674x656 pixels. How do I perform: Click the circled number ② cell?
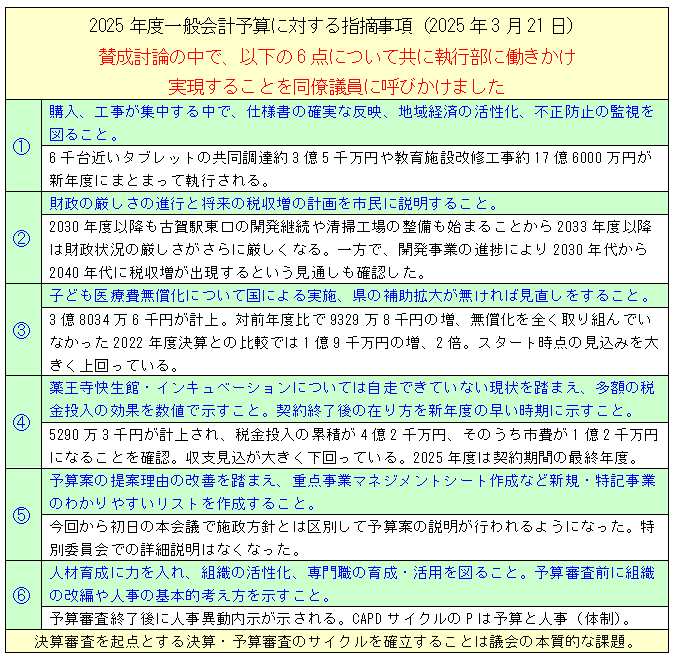(x=23, y=238)
